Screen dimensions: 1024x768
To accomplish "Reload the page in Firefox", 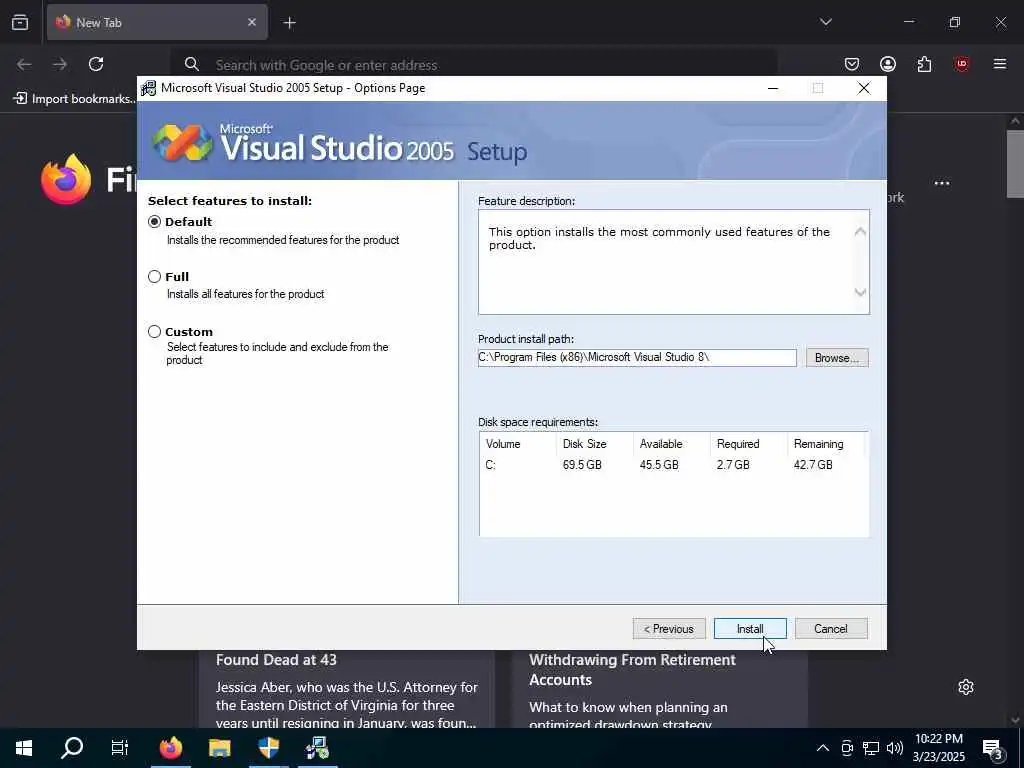I will (x=96, y=64).
